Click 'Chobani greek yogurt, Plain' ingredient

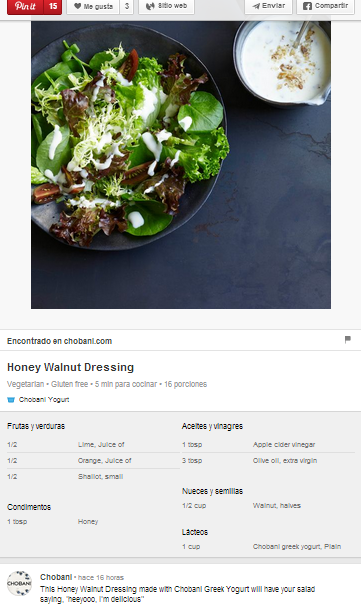point(297,546)
